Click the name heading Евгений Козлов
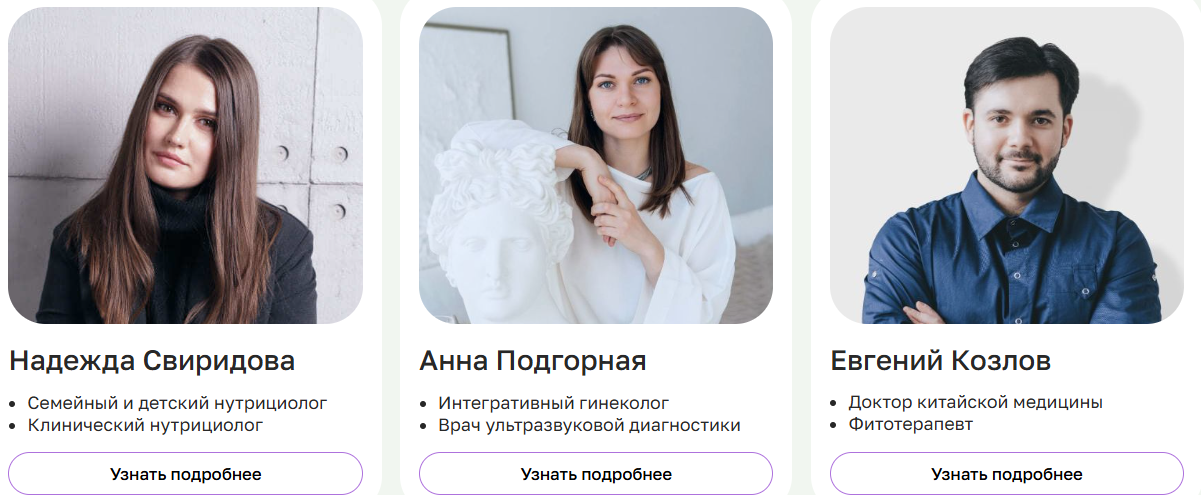The image size is (1201, 495). point(940,361)
